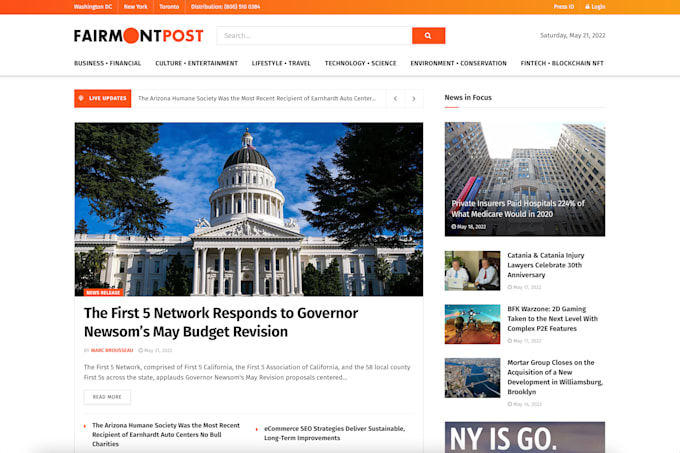Open Catania & Catania Injury Lawyers headline

(546, 265)
